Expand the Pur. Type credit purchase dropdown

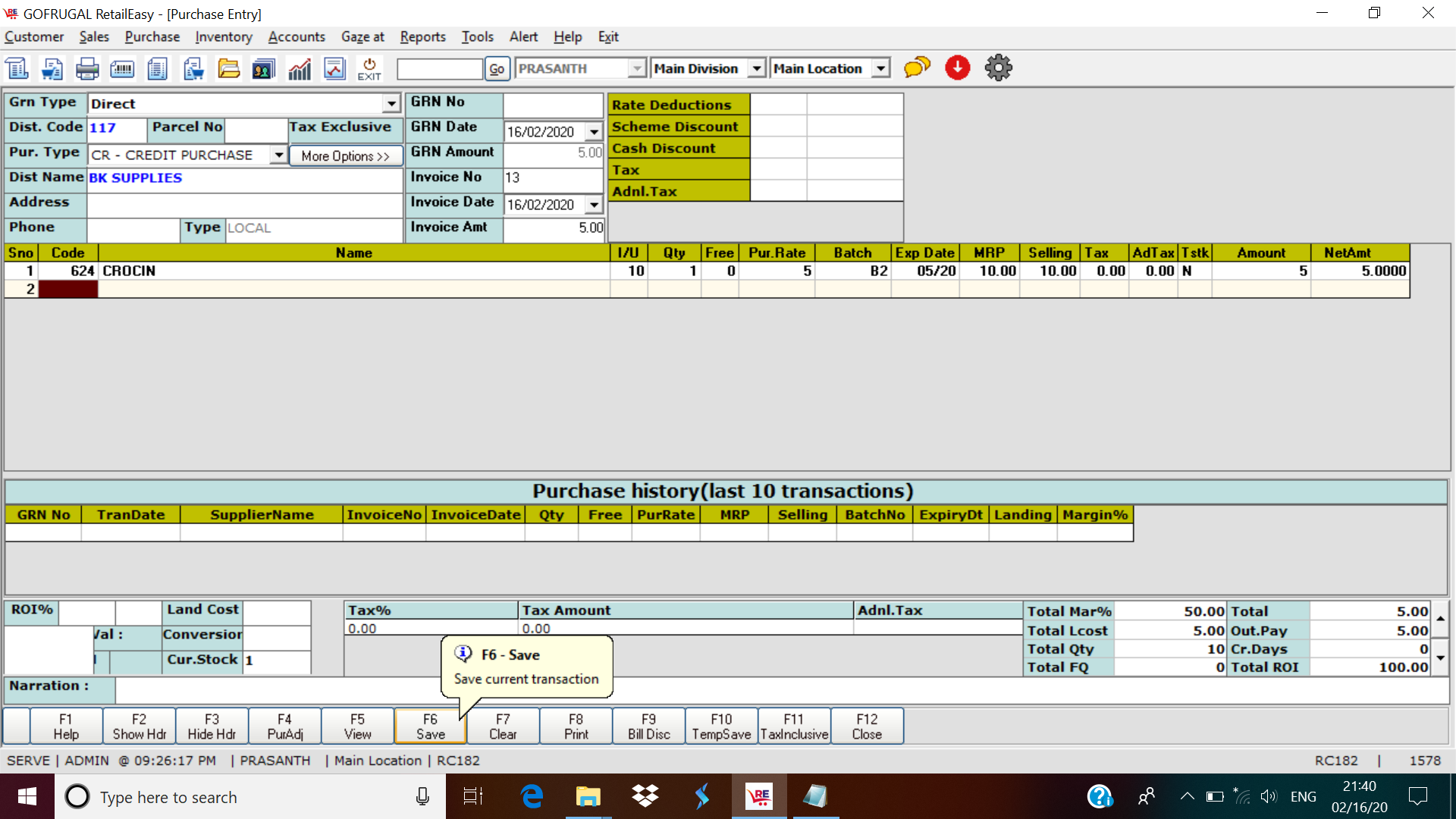click(279, 155)
